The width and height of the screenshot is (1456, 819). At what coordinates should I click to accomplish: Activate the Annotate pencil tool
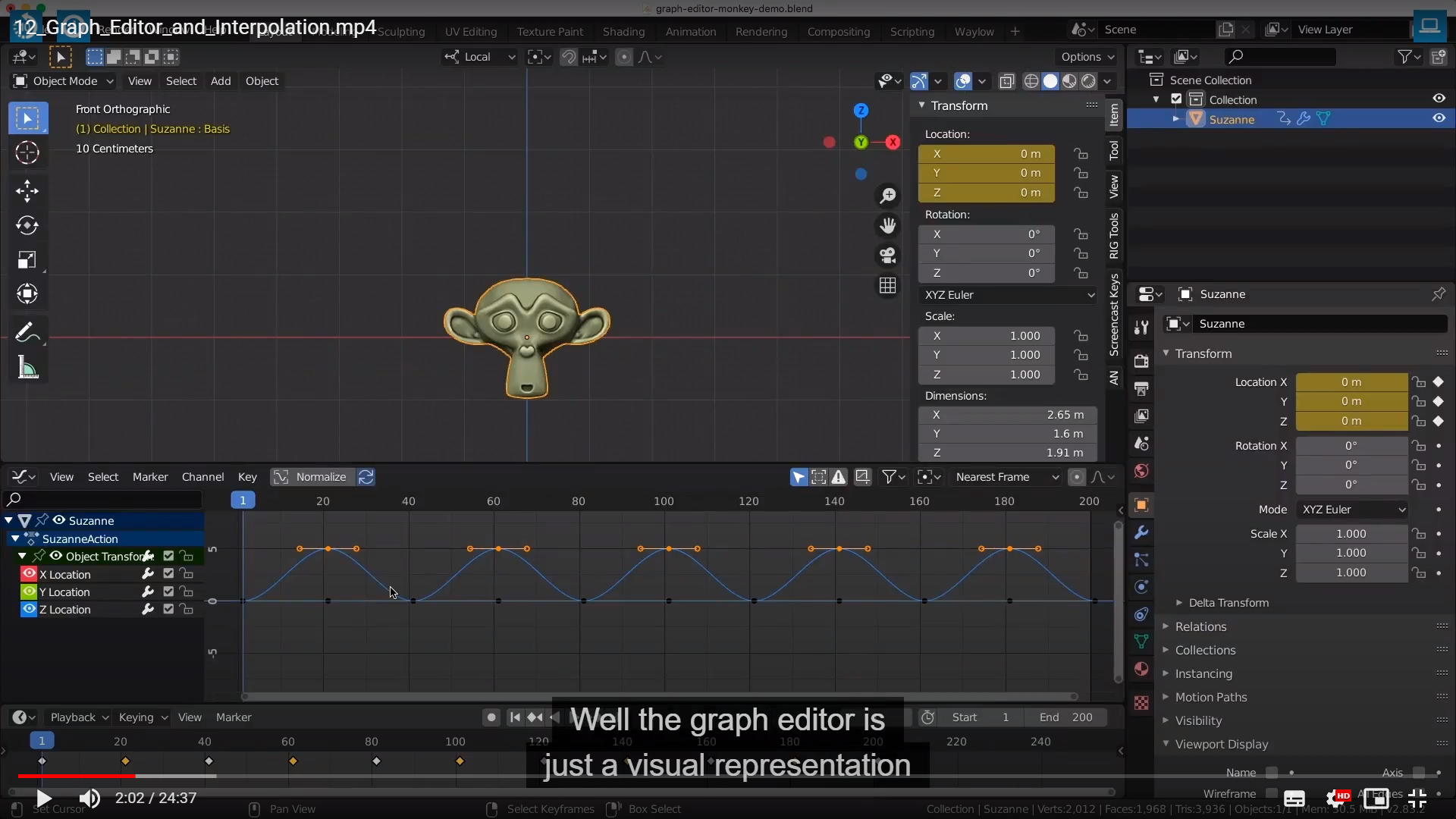pos(27,332)
